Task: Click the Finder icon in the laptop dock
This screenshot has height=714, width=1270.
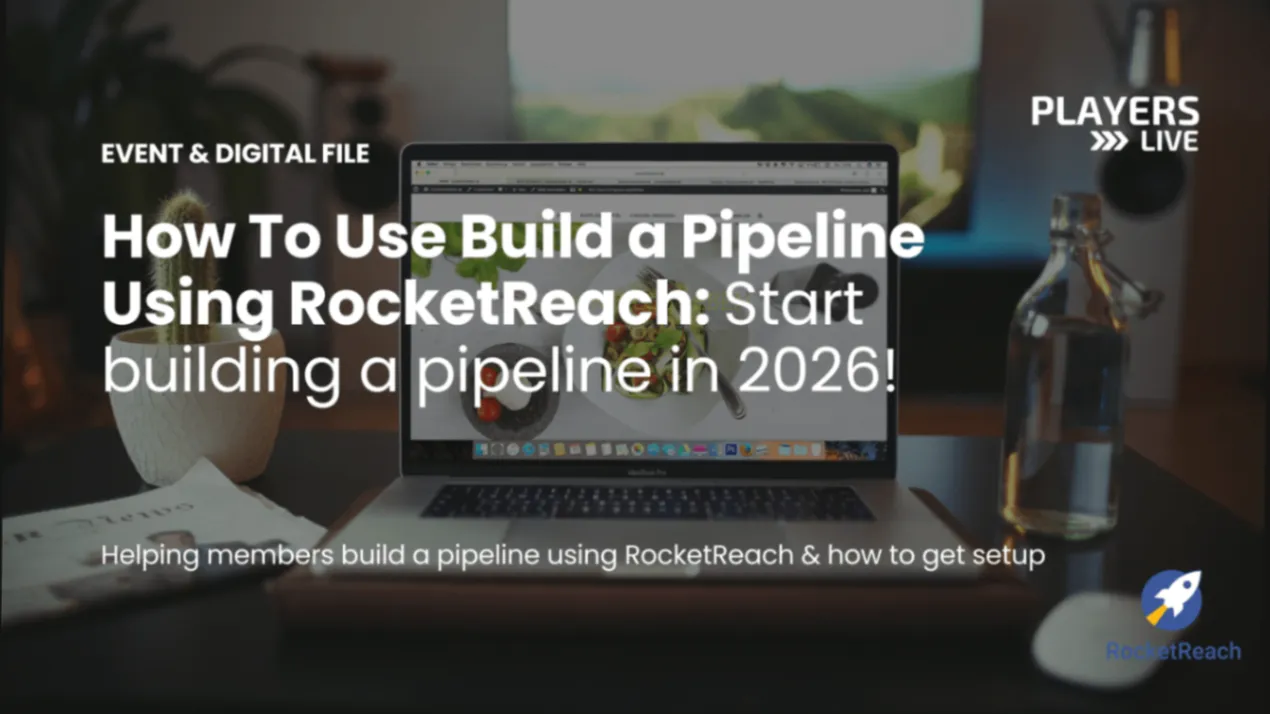Action: pos(481,450)
